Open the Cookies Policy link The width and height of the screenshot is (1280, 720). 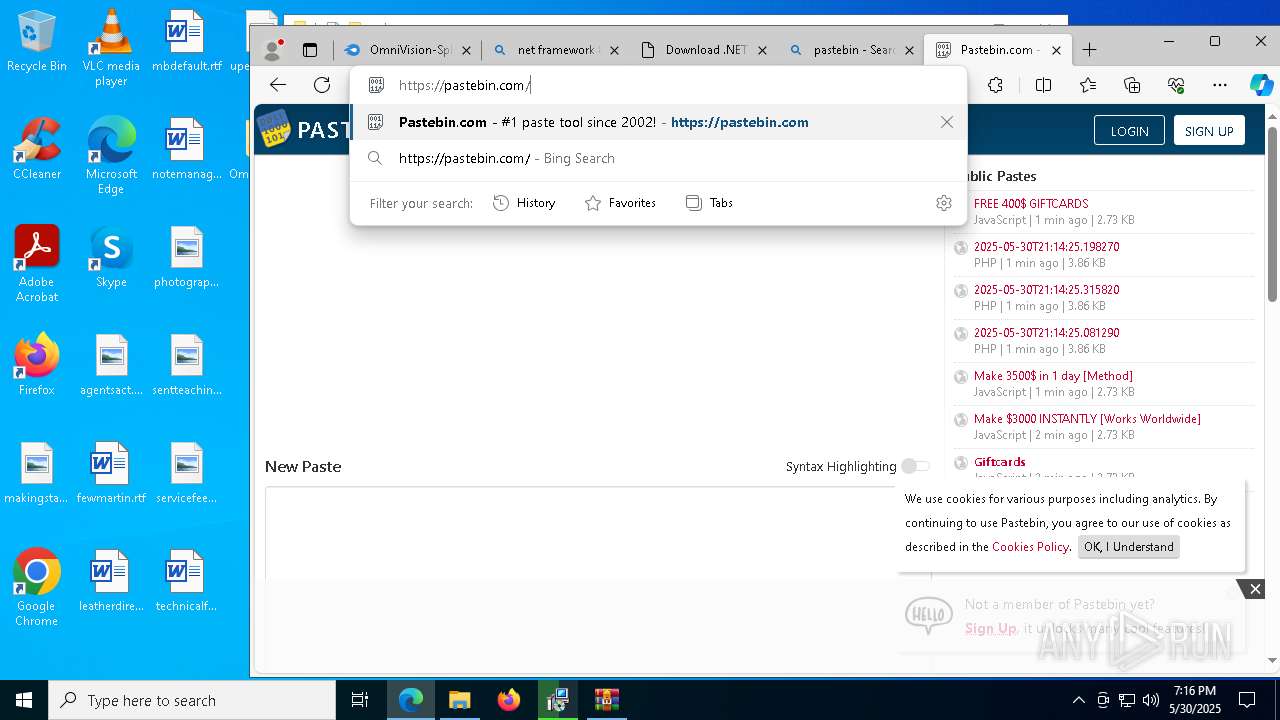tap(1030, 547)
